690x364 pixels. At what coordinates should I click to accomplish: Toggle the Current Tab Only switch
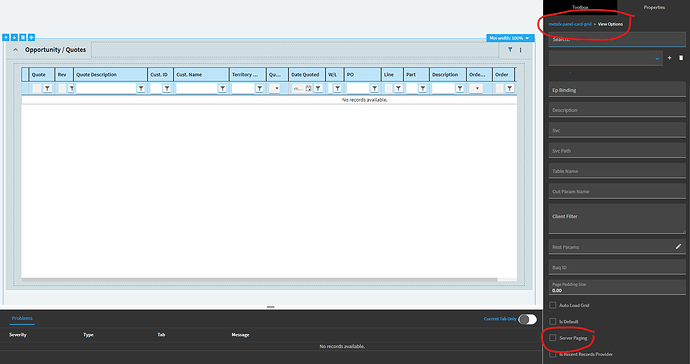(x=527, y=319)
